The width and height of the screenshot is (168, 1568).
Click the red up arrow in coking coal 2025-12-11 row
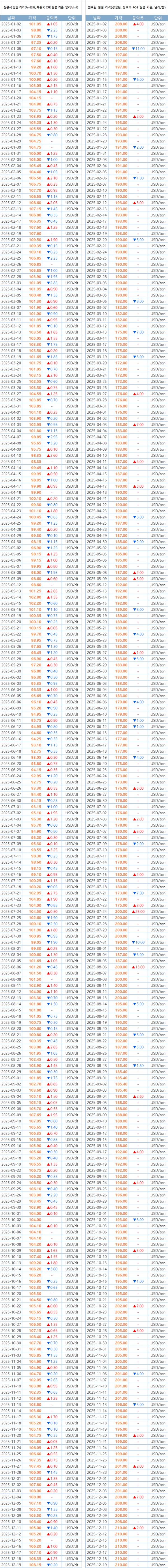click(134, 1527)
